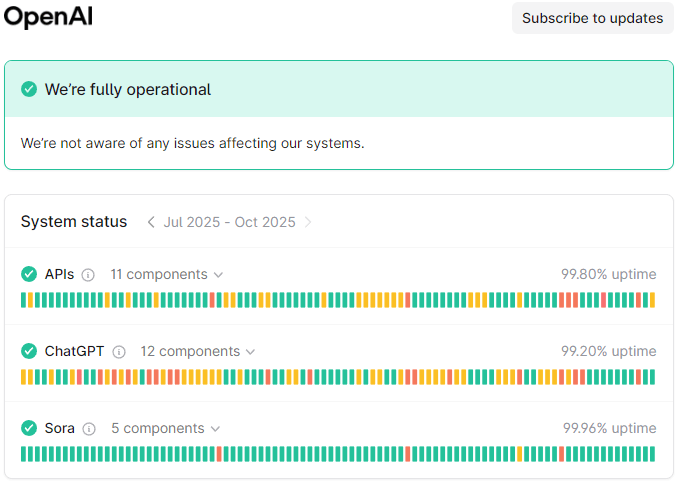Click the green status check beside APIs
The image size is (677, 483).
[x=29, y=274]
